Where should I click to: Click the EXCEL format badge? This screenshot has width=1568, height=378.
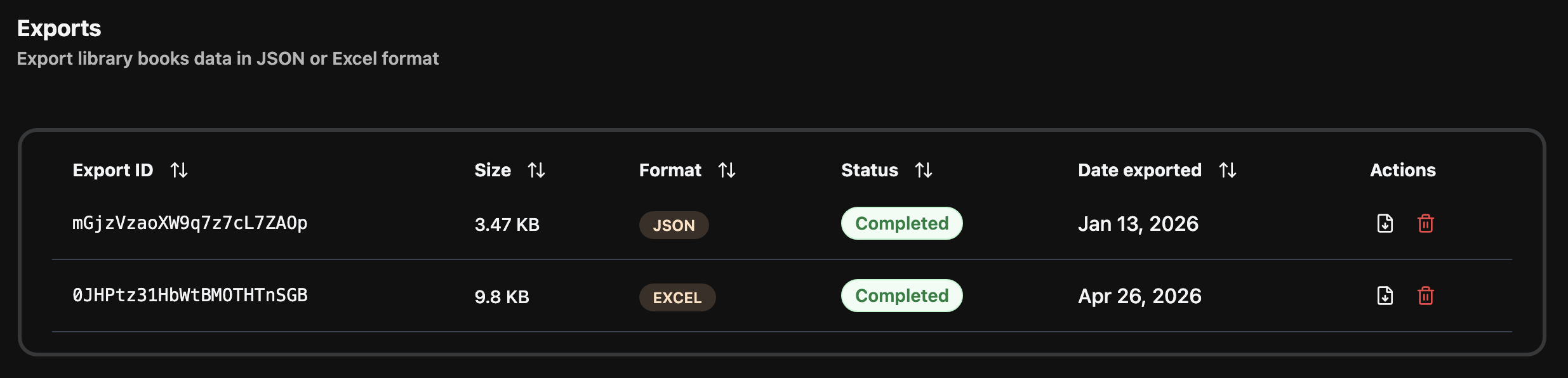[677, 297]
